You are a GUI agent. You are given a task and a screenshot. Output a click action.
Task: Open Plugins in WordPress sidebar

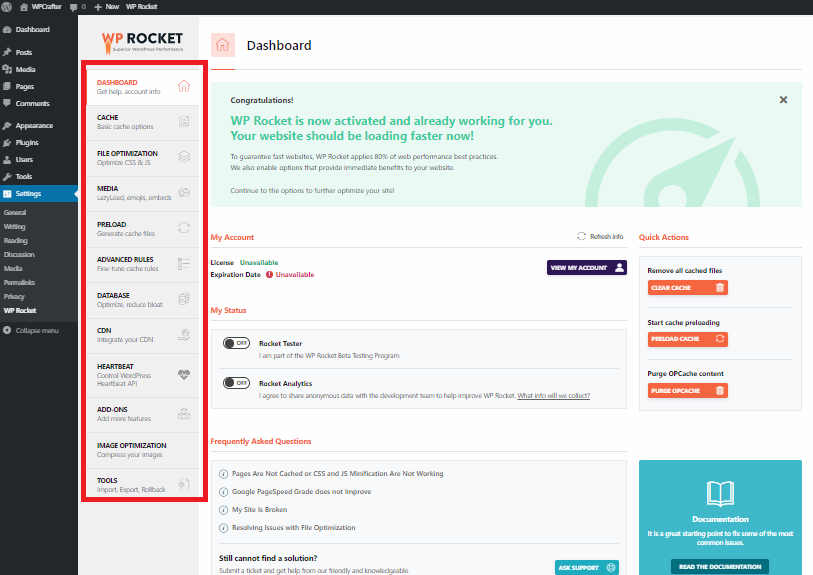(27, 143)
